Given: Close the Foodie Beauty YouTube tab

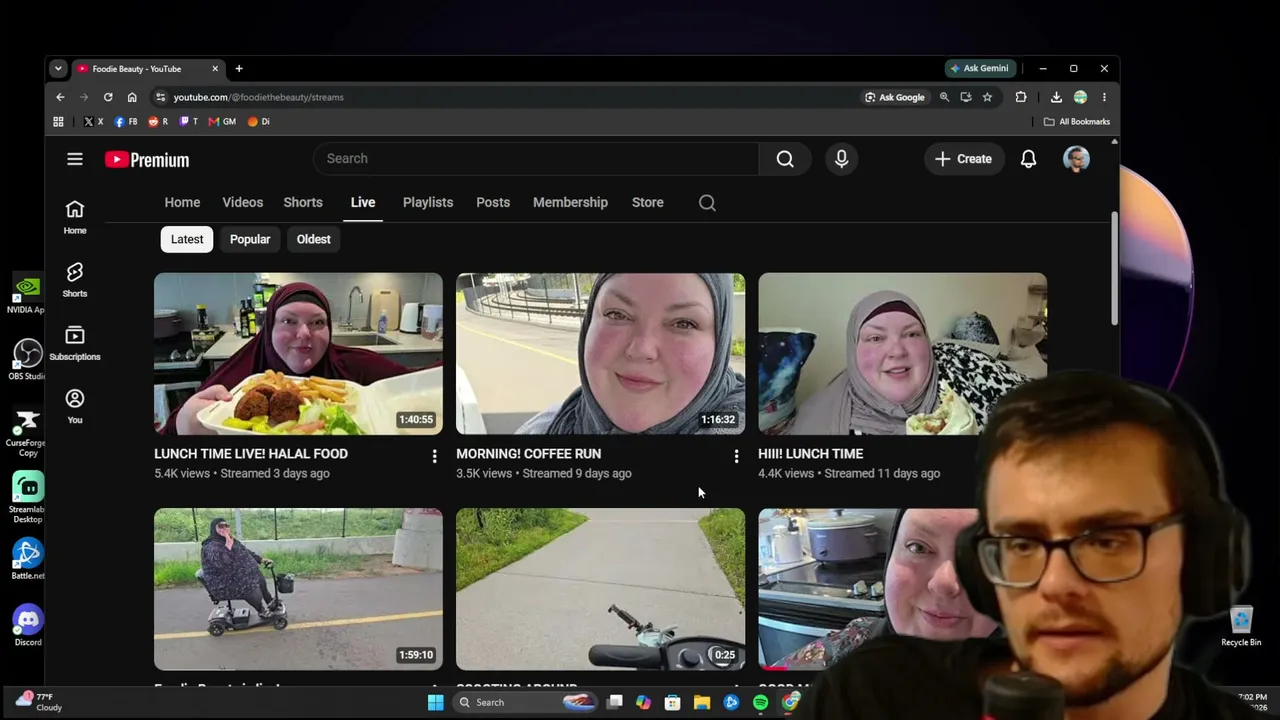Looking at the screenshot, I should coord(215,69).
